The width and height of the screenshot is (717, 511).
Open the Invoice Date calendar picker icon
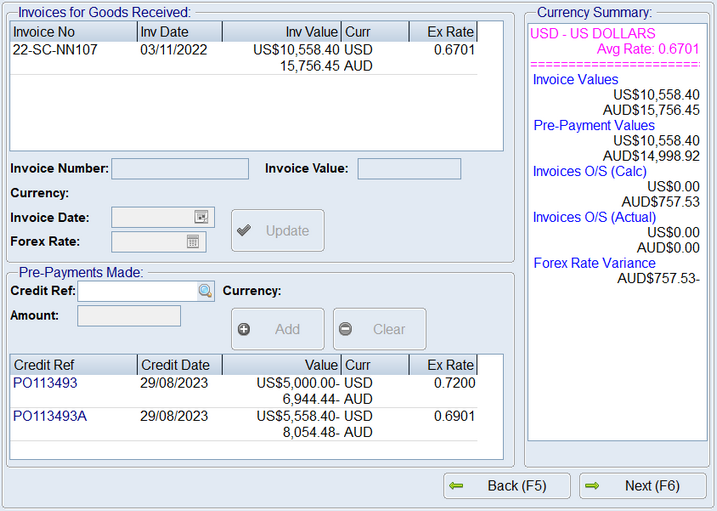click(200, 217)
